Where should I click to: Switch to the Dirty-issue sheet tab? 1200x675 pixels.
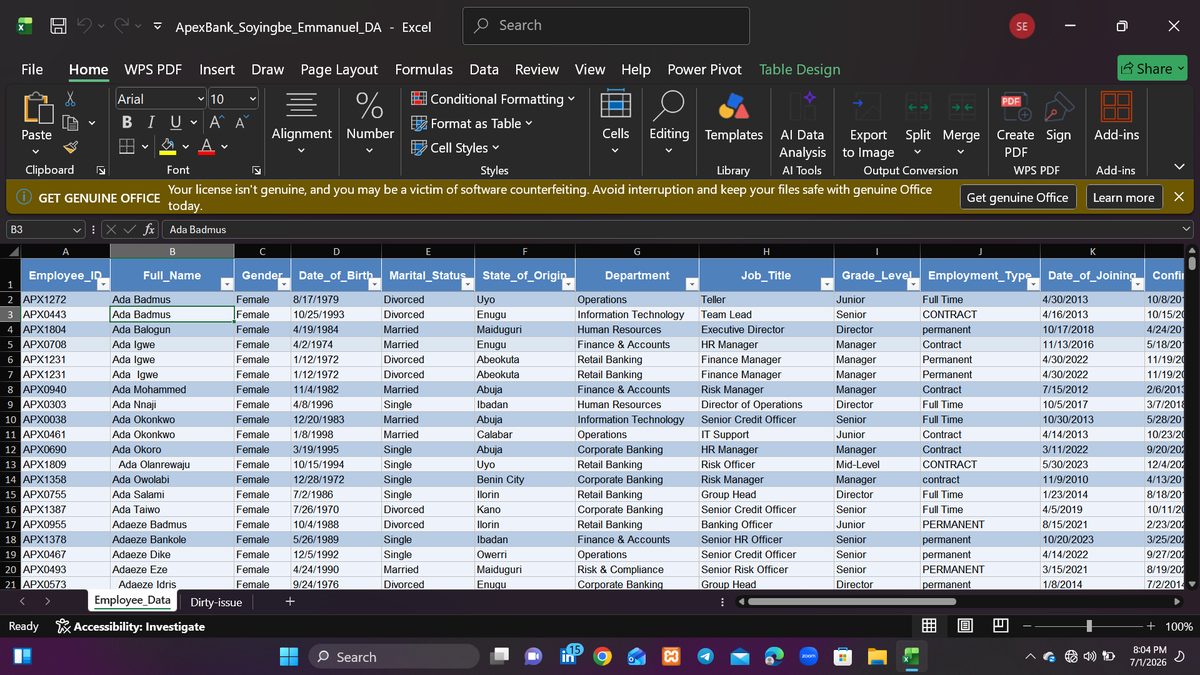pos(217,602)
